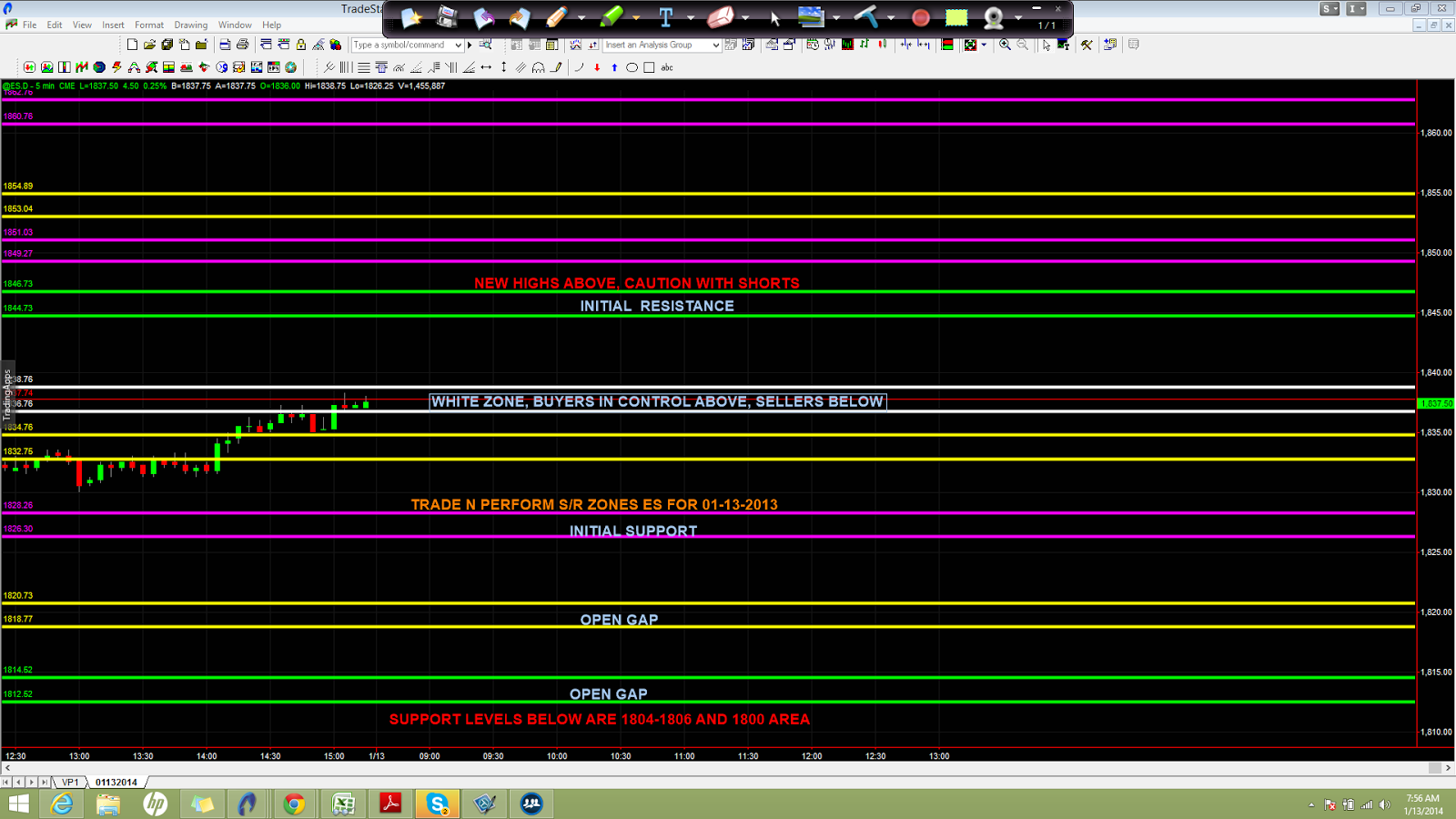The image size is (1456, 819).
Task: Select the vertical lines drawing tool
Action: click(x=346, y=67)
